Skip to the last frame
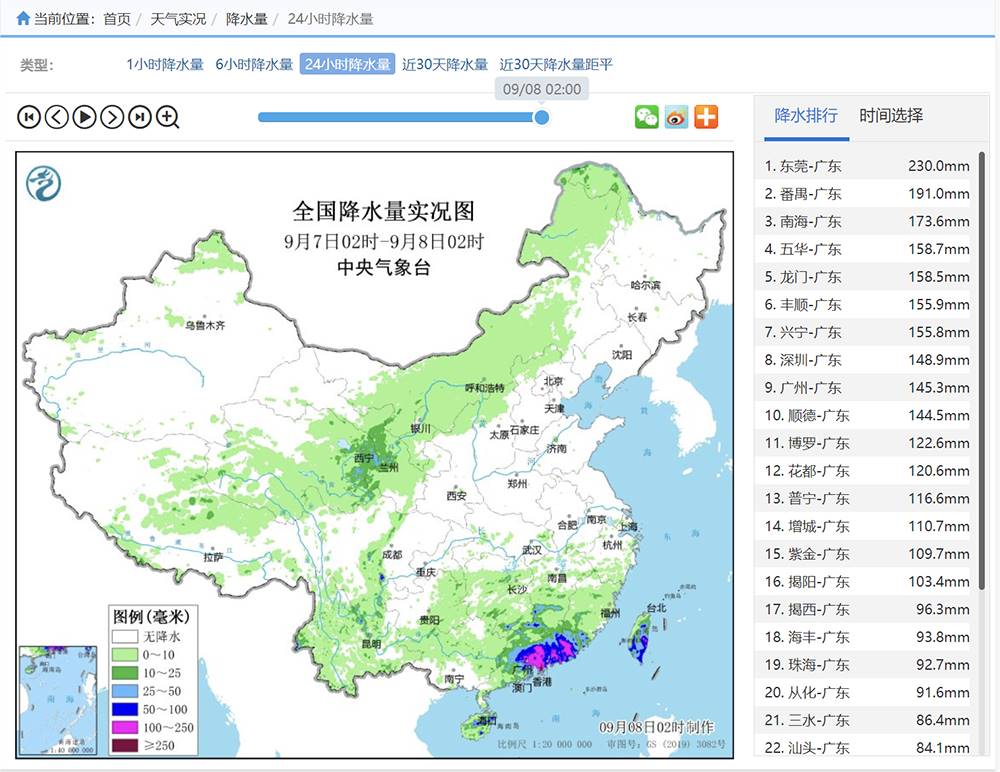The width and height of the screenshot is (1000, 772). pyautogui.click(x=140, y=117)
